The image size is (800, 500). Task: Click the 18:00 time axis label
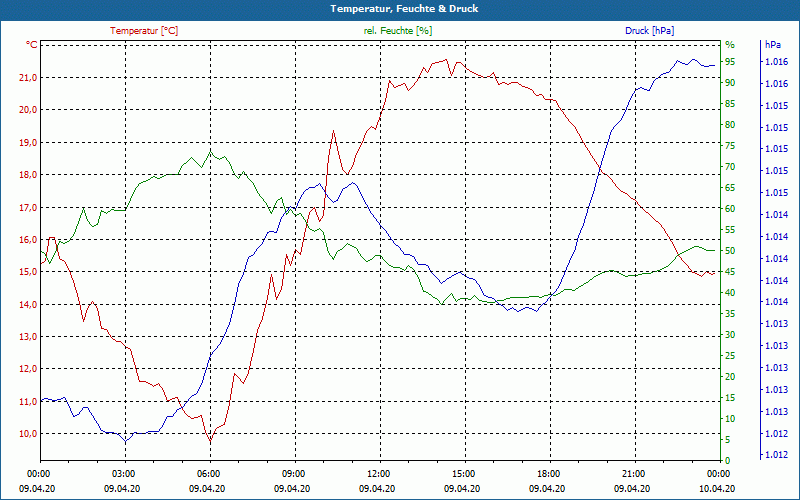(x=548, y=474)
